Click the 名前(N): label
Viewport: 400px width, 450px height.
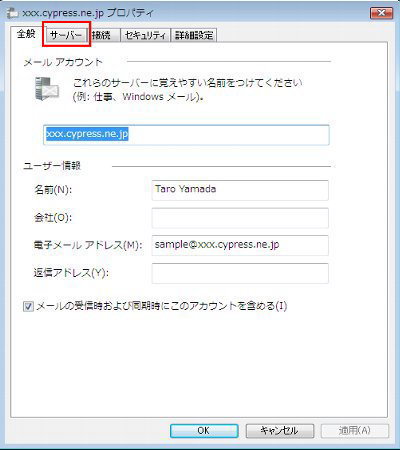click(x=53, y=190)
